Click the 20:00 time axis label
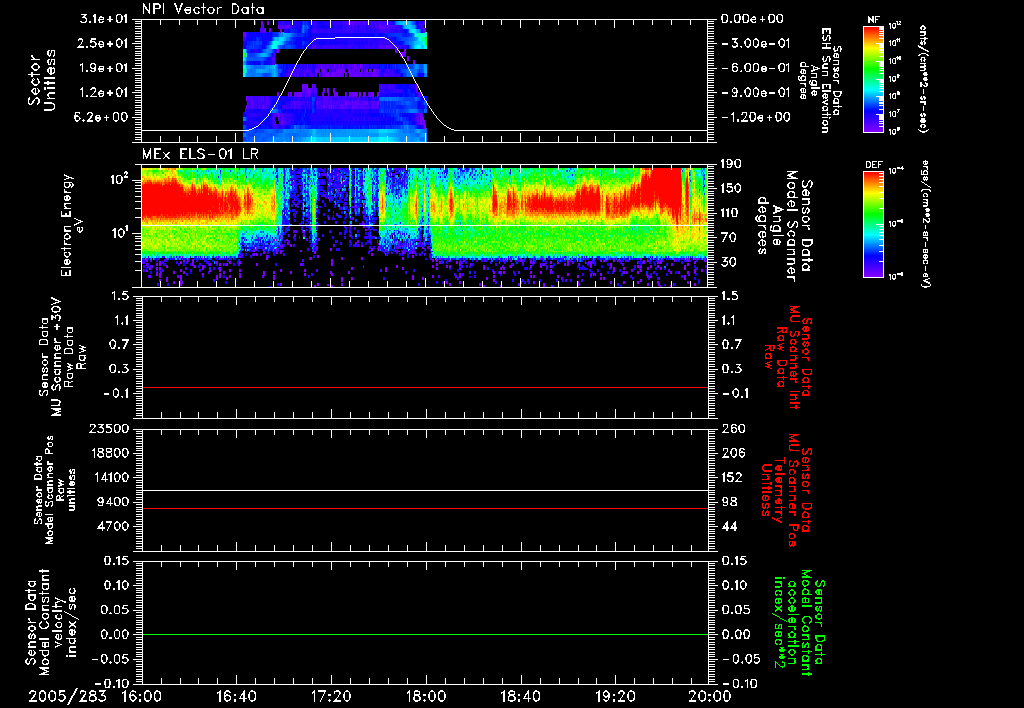The height and width of the screenshot is (708, 1024). [x=710, y=697]
